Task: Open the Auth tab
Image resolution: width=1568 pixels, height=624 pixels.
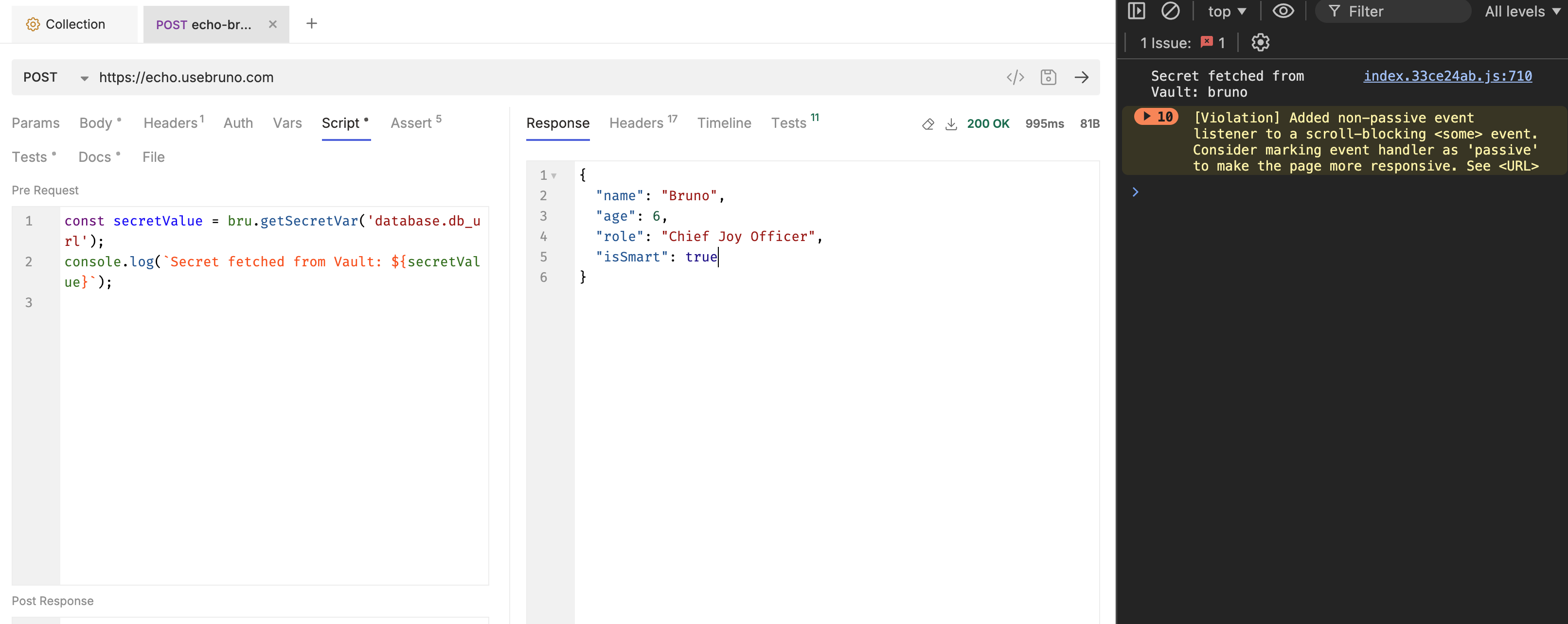Action: click(x=238, y=123)
